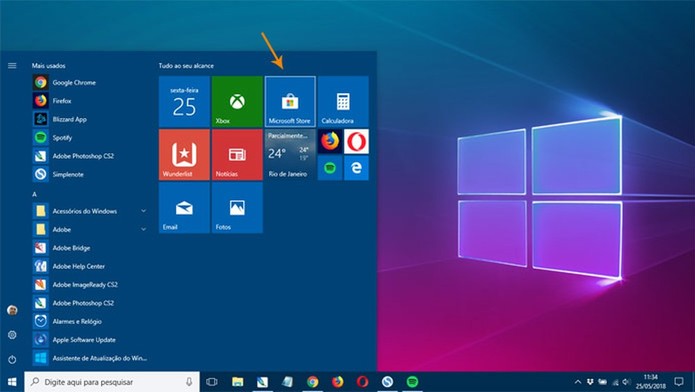Click the small Edge tile in the tile group
Image resolution: width=695 pixels, height=392 pixels.
(x=356, y=168)
